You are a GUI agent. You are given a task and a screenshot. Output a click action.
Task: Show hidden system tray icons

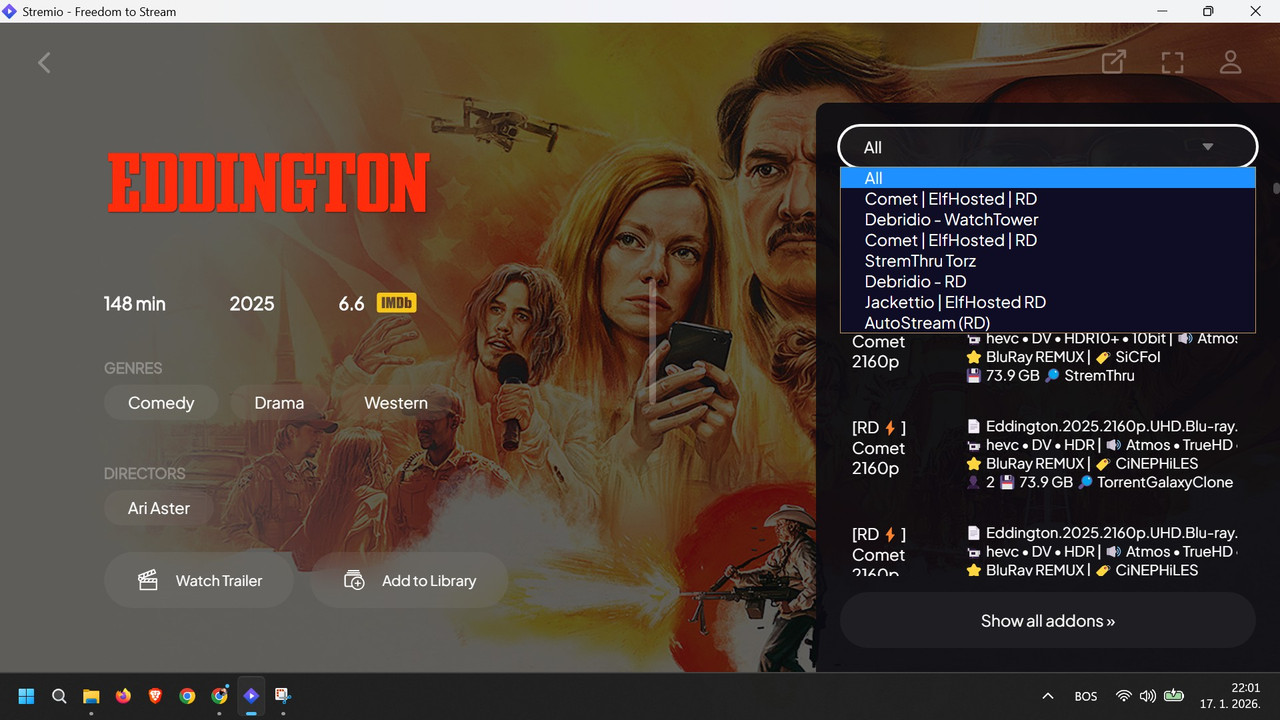click(x=1048, y=696)
